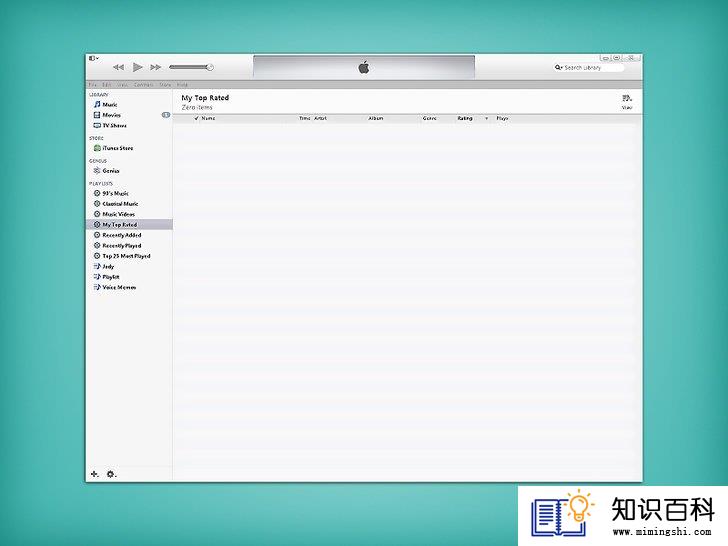
Task: Sort by the Plays column header
Action: 502,118
